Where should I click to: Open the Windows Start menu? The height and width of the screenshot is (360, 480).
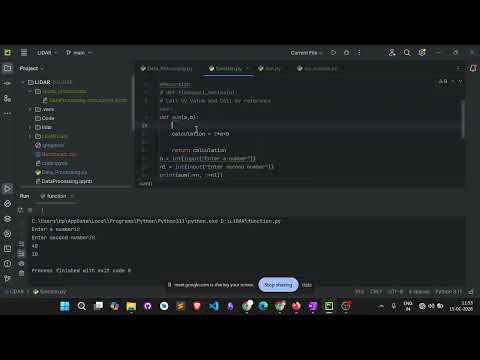coord(64,306)
